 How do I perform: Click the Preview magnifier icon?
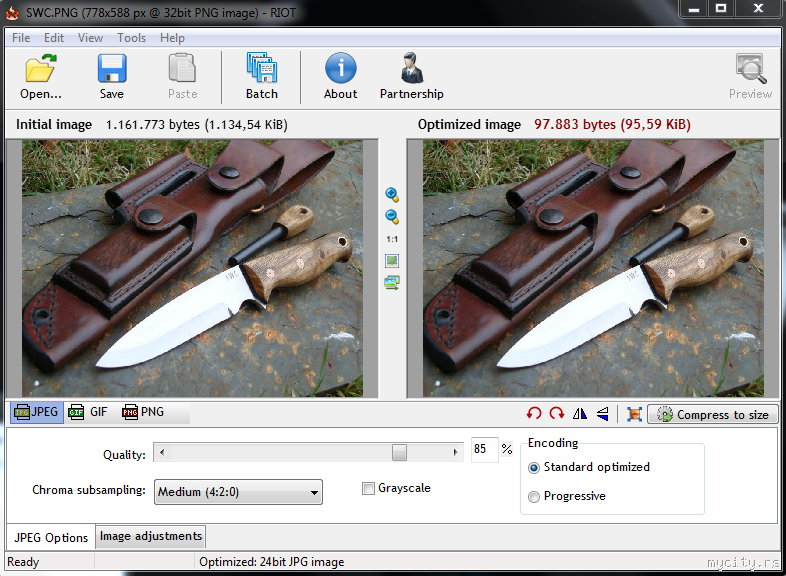tap(750, 68)
